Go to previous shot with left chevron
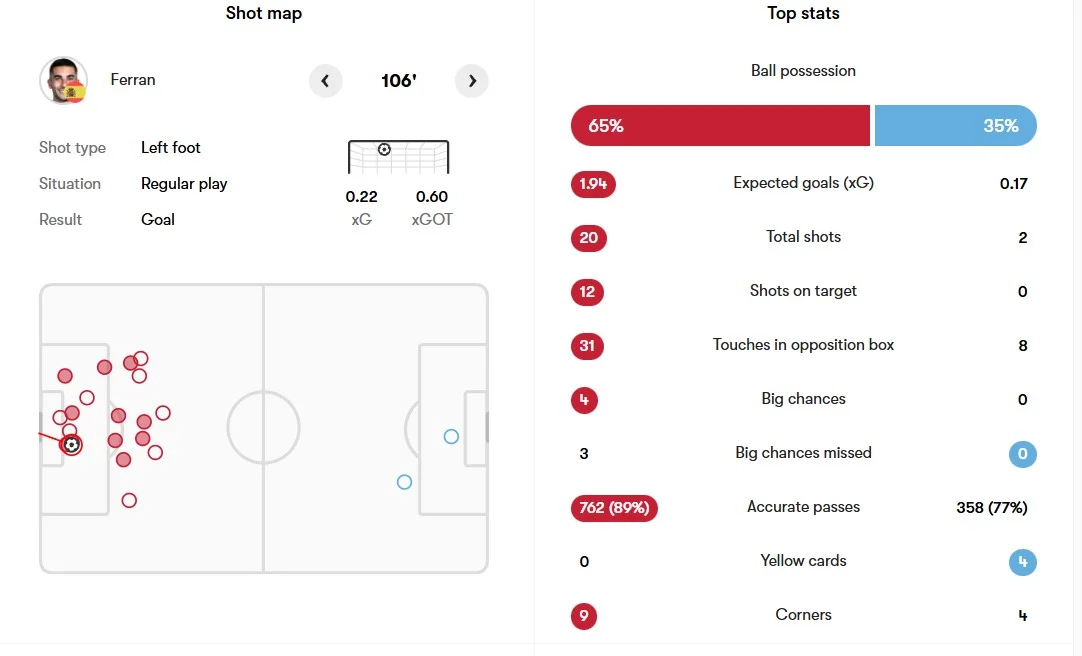The image size is (1082, 656). [x=325, y=81]
